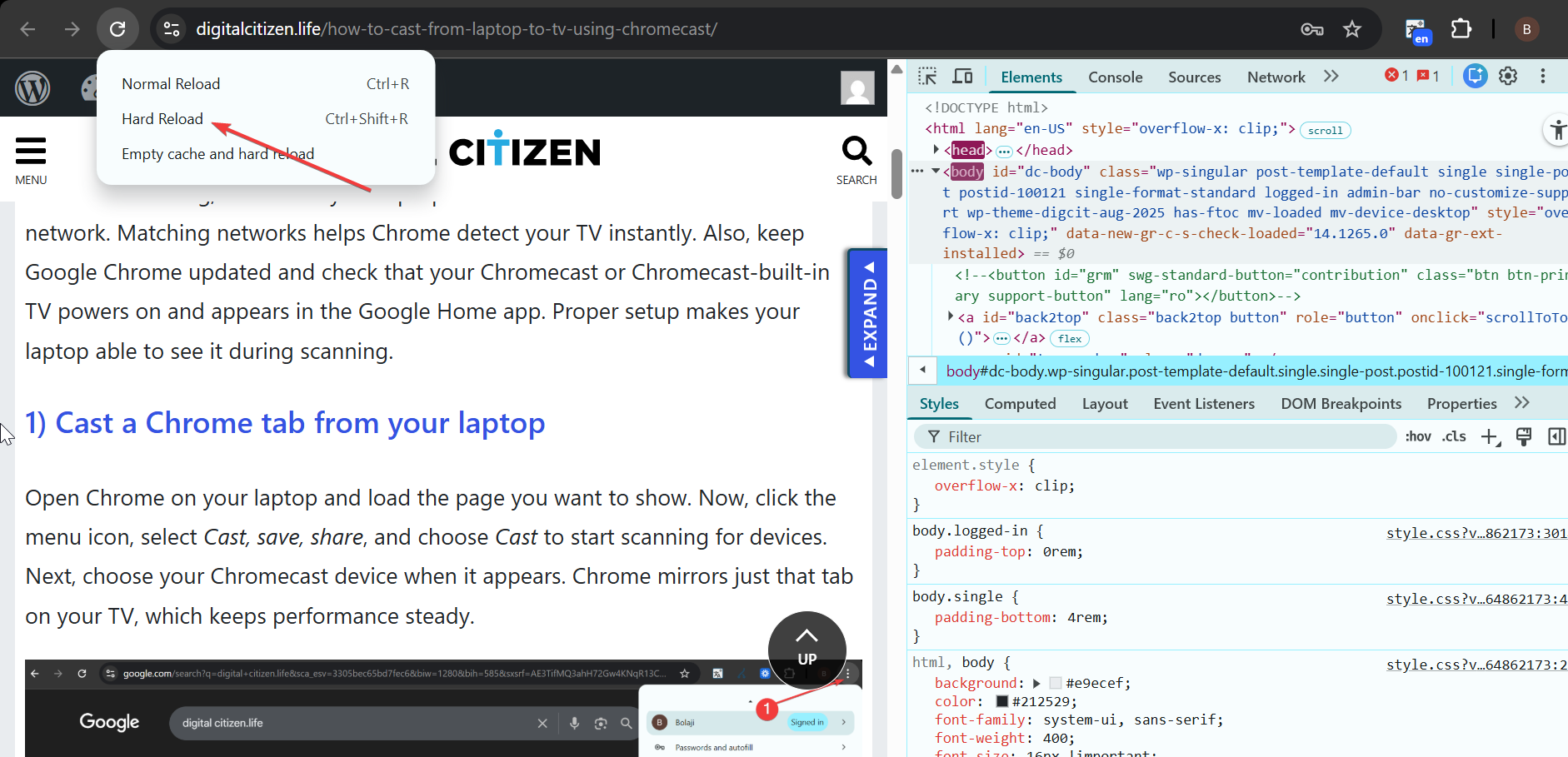Open the site hamburger MENU
The width and height of the screenshot is (1568, 757).
(x=31, y=161)
